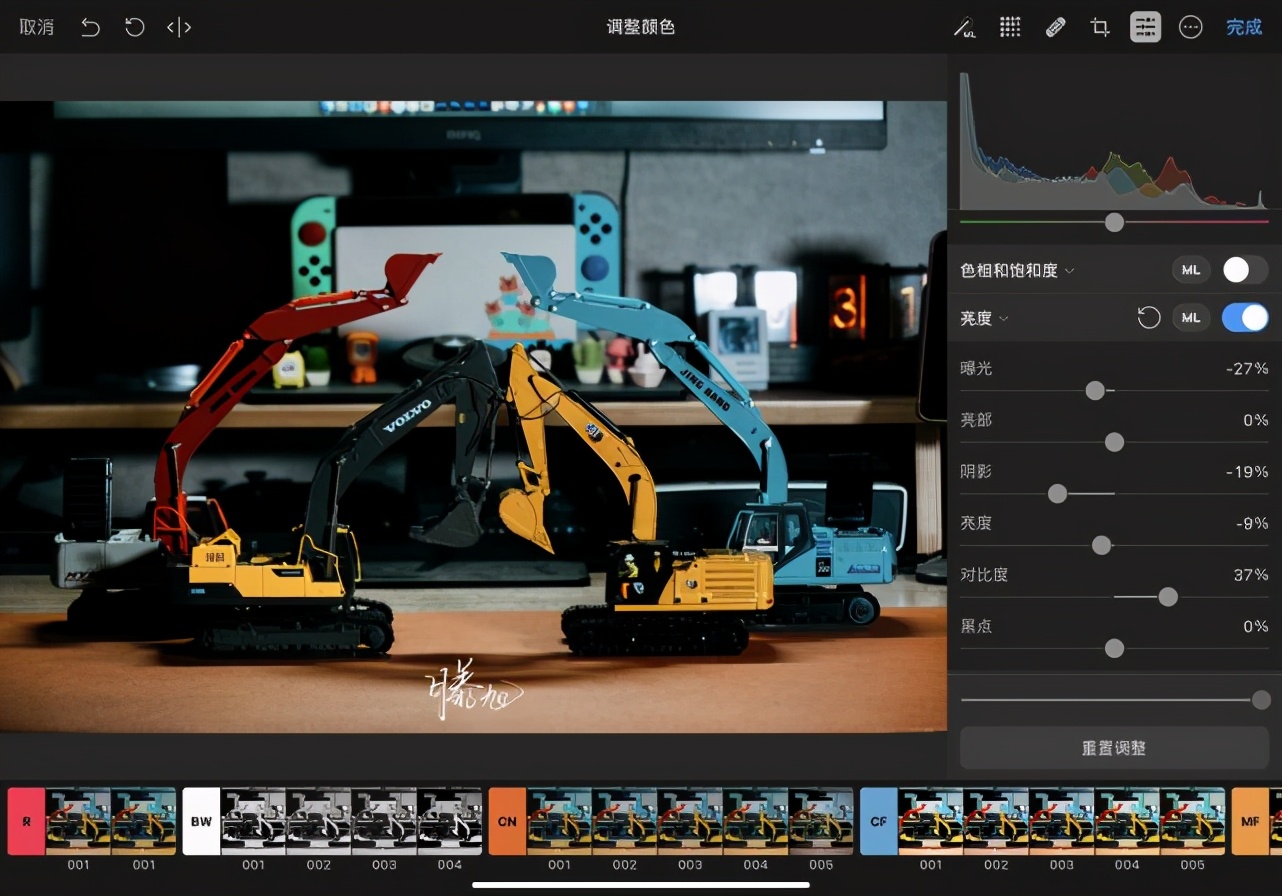Apply ML Enhance with the magic wand
Image resolution: width=1282 pixels, height=896 pixels.
tap(964, 27)
